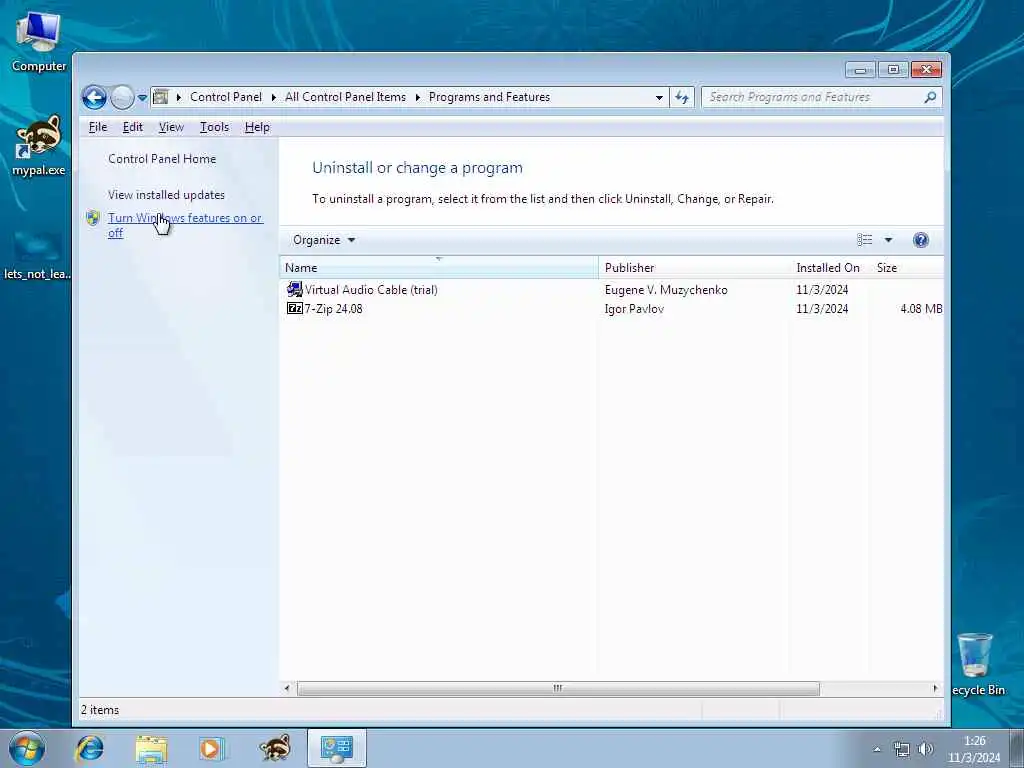This screenshot has height=768, width=1024.
Task: Minimize the Programs and Features window
Action: click(861, 69)
